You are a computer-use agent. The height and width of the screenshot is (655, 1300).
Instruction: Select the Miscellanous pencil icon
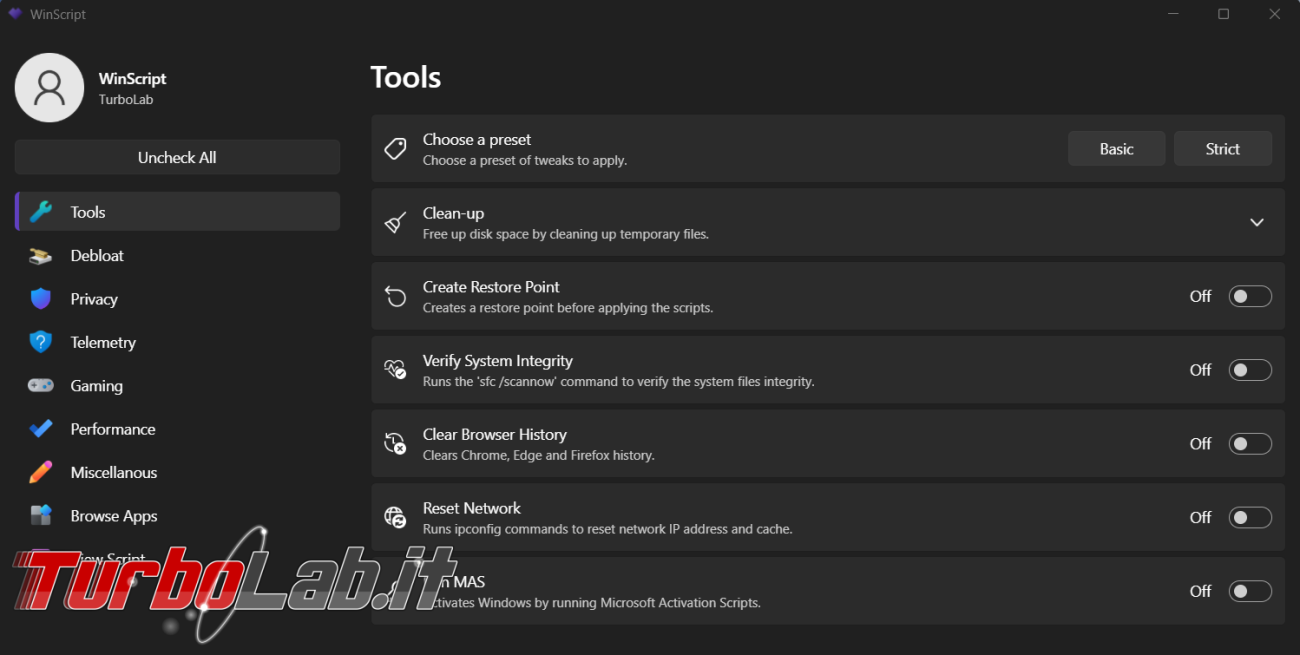pos(41,472)
